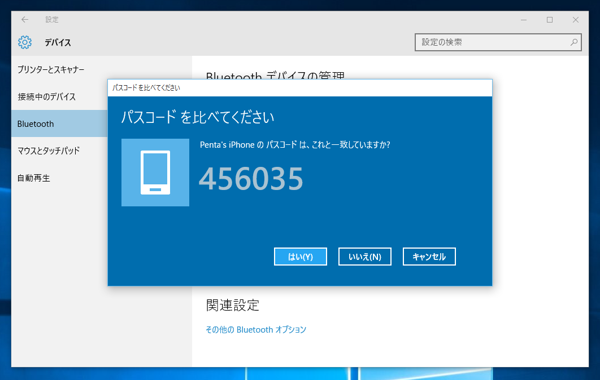Screen dimensions: 600x380
Task: Click the phone device icon in the dialog
Action: (x=155, y=172)
